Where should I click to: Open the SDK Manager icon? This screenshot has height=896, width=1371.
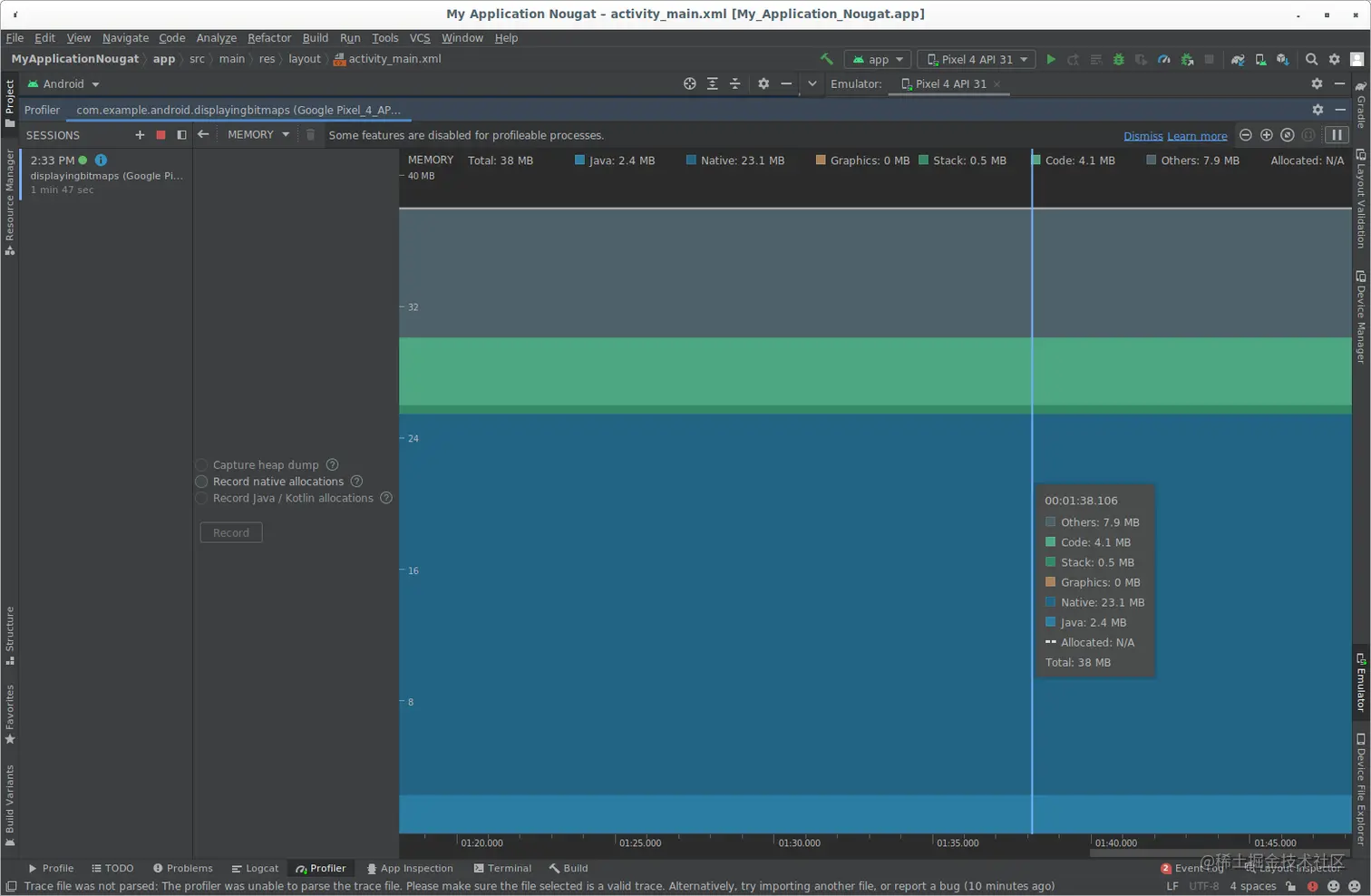click(x=1283, y=59)
